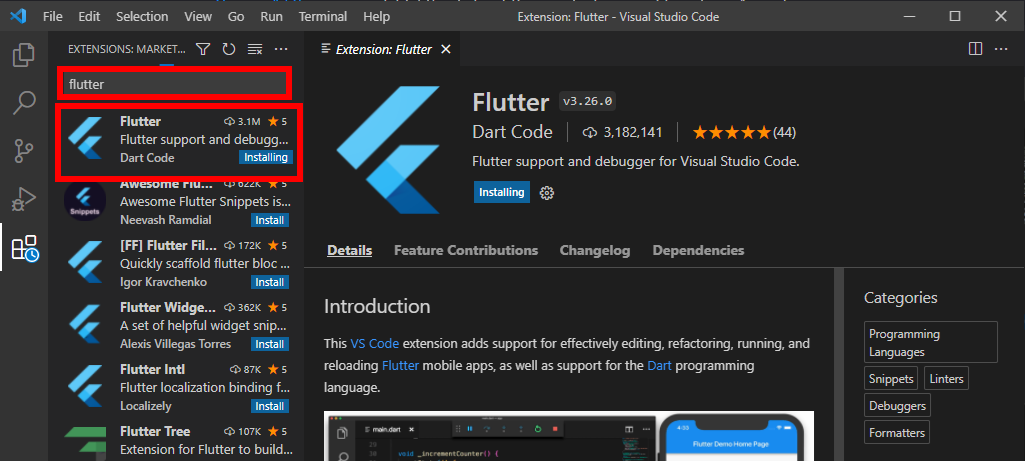Viewport: 1025px width, 461px height.
Task: Click the Manage gear icon beside Installing
Action: click(x=546, y=192)
